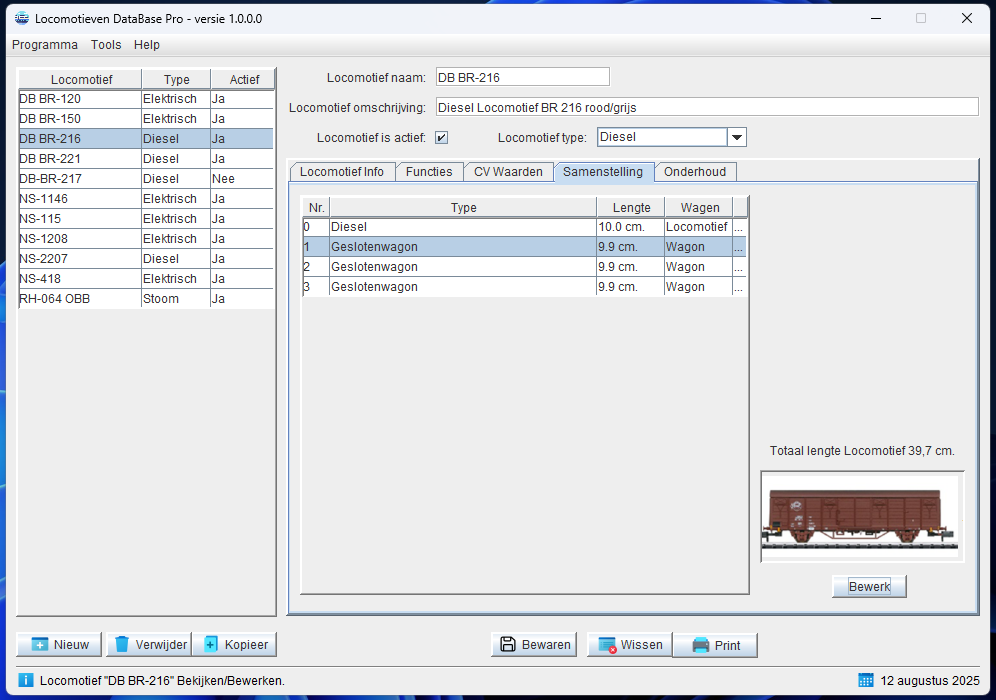Click the Verwijder button
This screenshot has height=700, width=996.
(149, 645)
